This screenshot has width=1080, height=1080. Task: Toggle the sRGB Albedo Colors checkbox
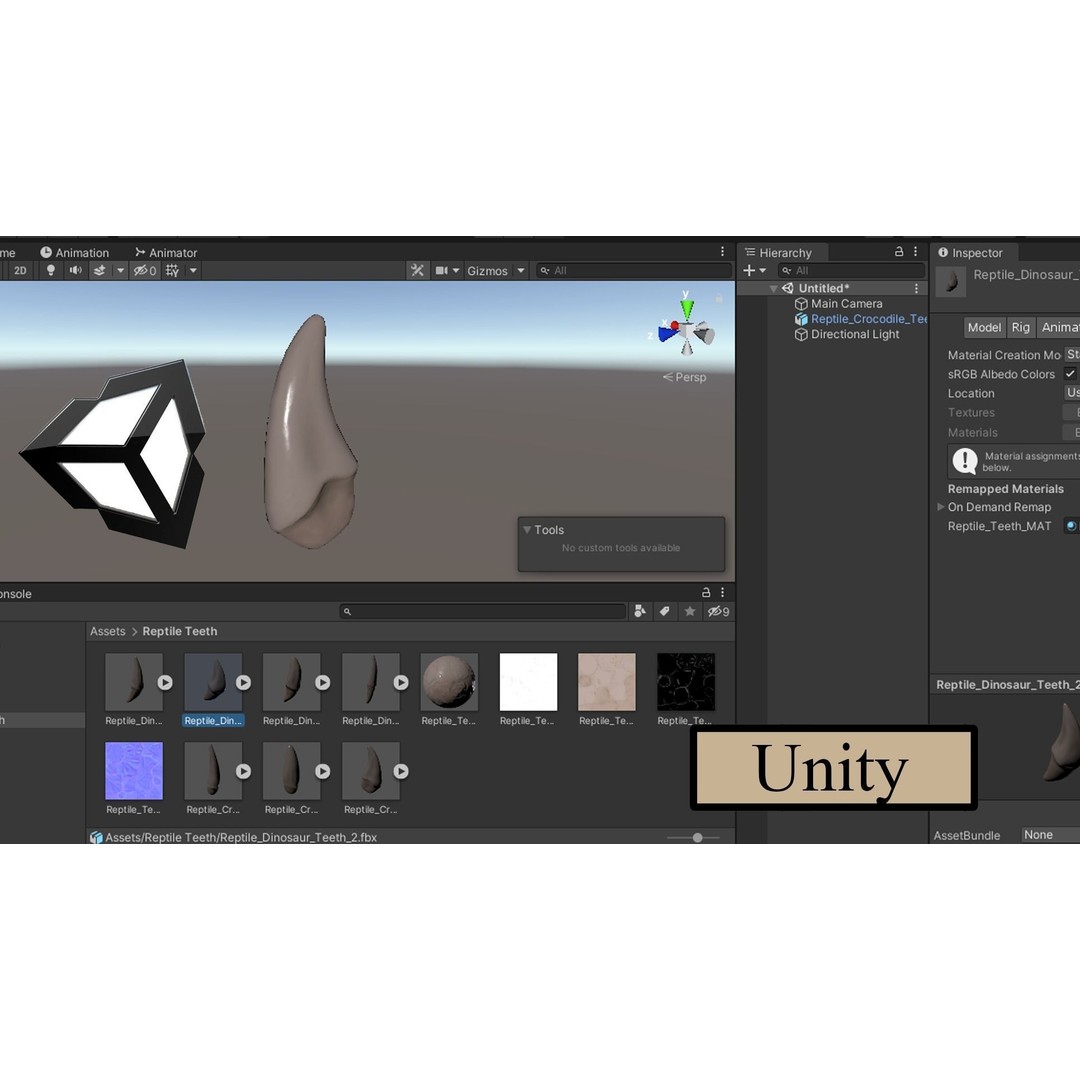pos(1070,373)
